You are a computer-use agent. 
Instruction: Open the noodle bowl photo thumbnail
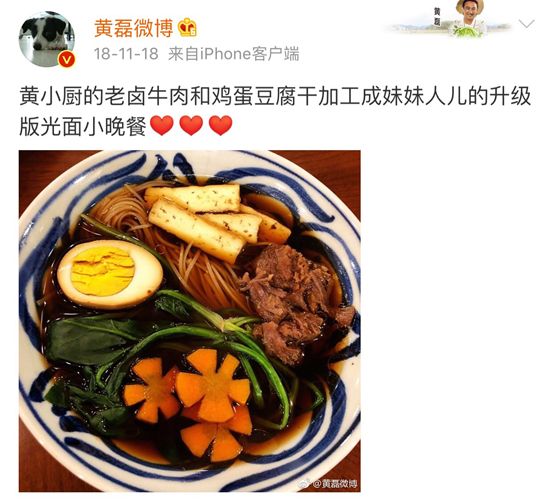190,321
